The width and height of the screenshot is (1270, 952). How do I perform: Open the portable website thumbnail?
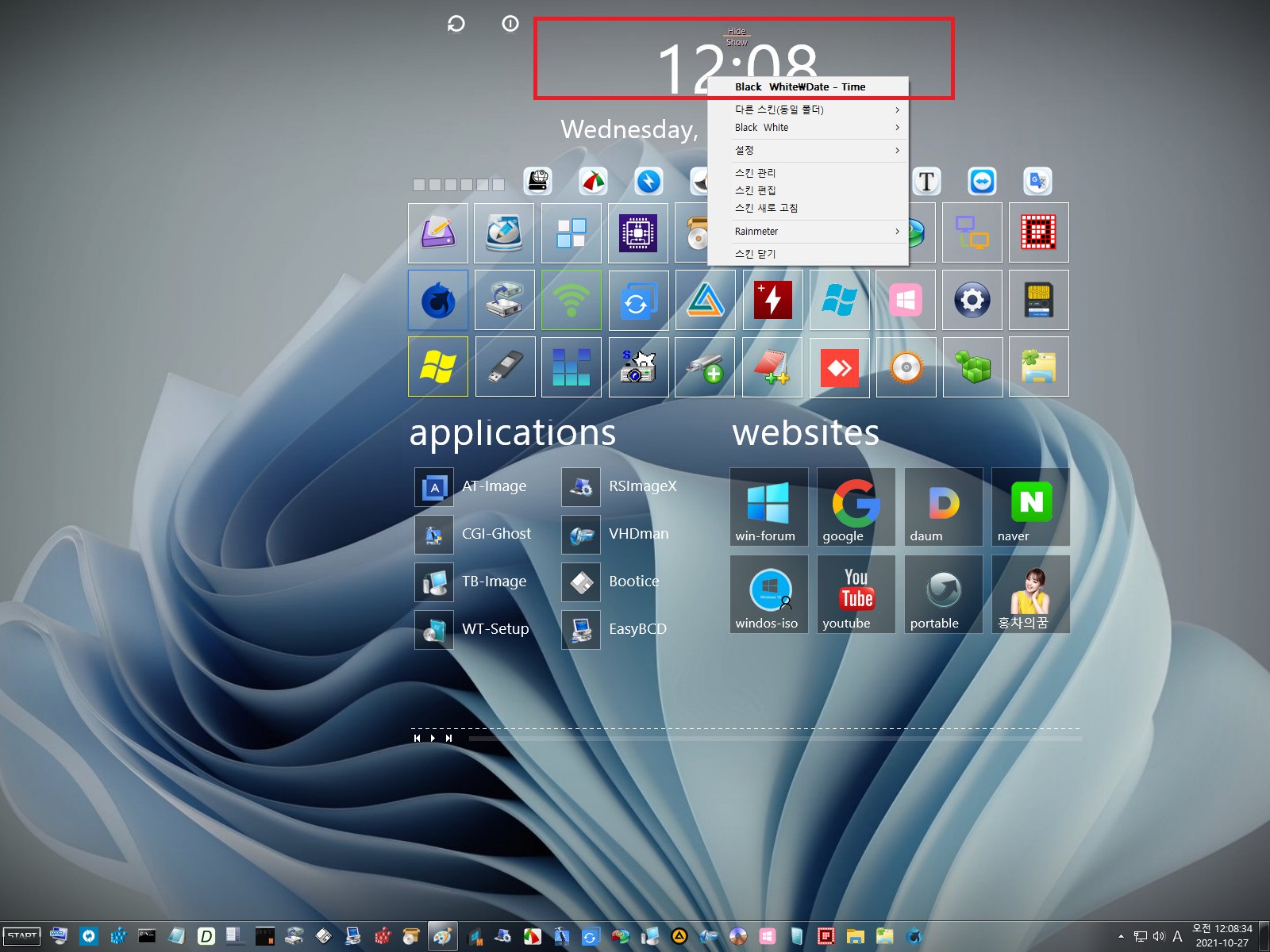tap(943, 593)
